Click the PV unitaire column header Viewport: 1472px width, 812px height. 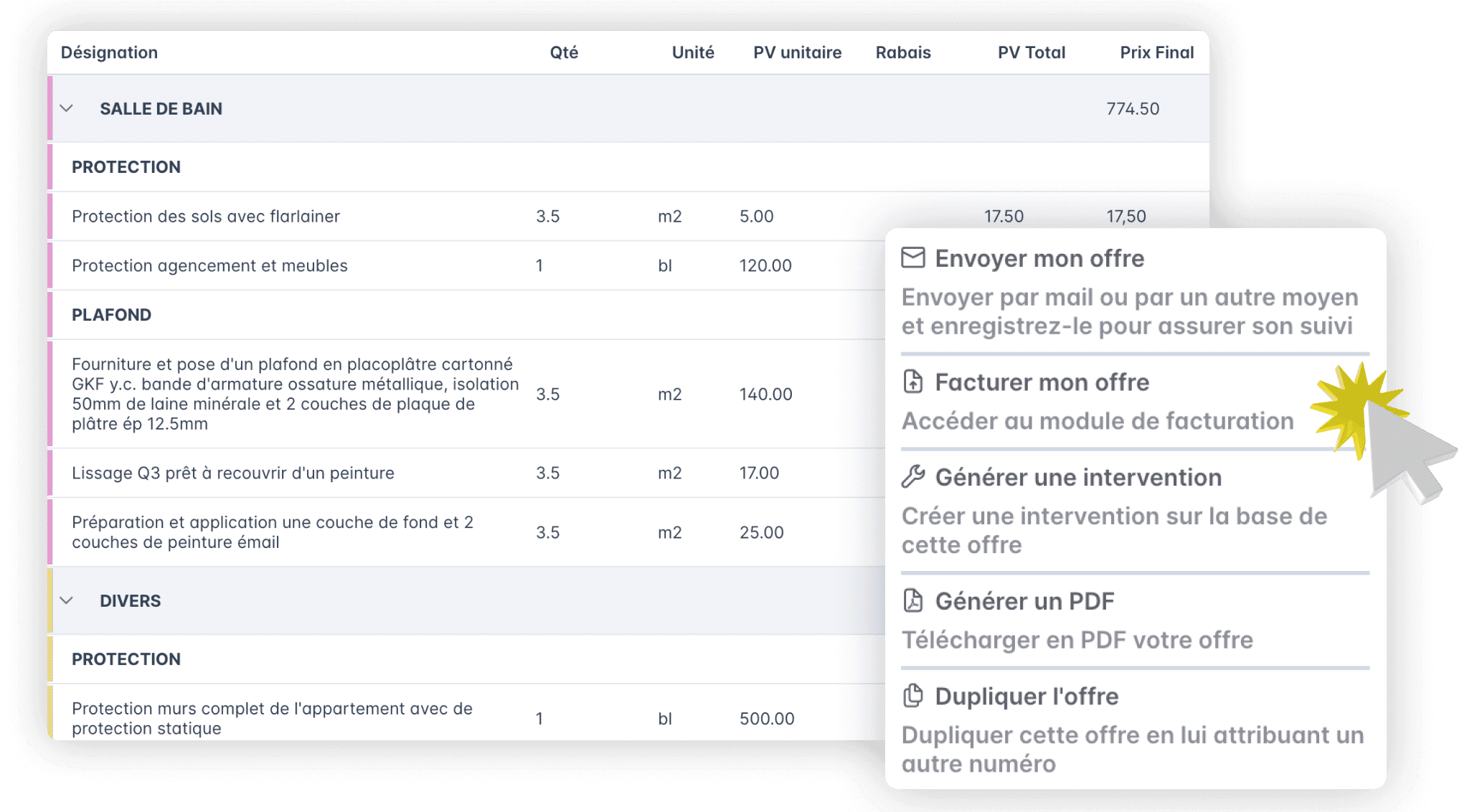(x=797, y=52)
